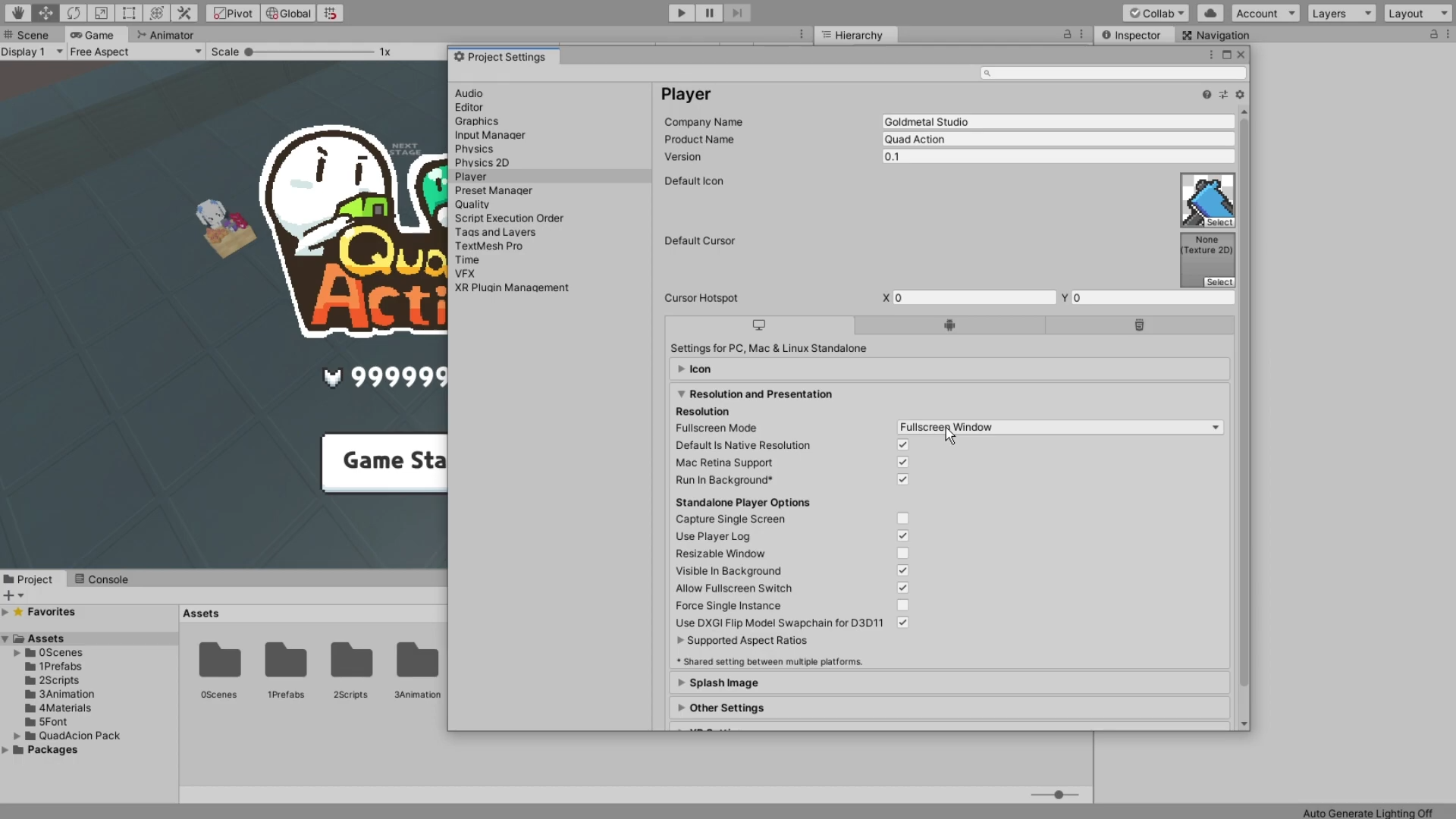Image resolution: width=1456 pixels, height=819 pixels.
Task: Click Select under Default Cursor
Action: click(x=1219, y=282)
